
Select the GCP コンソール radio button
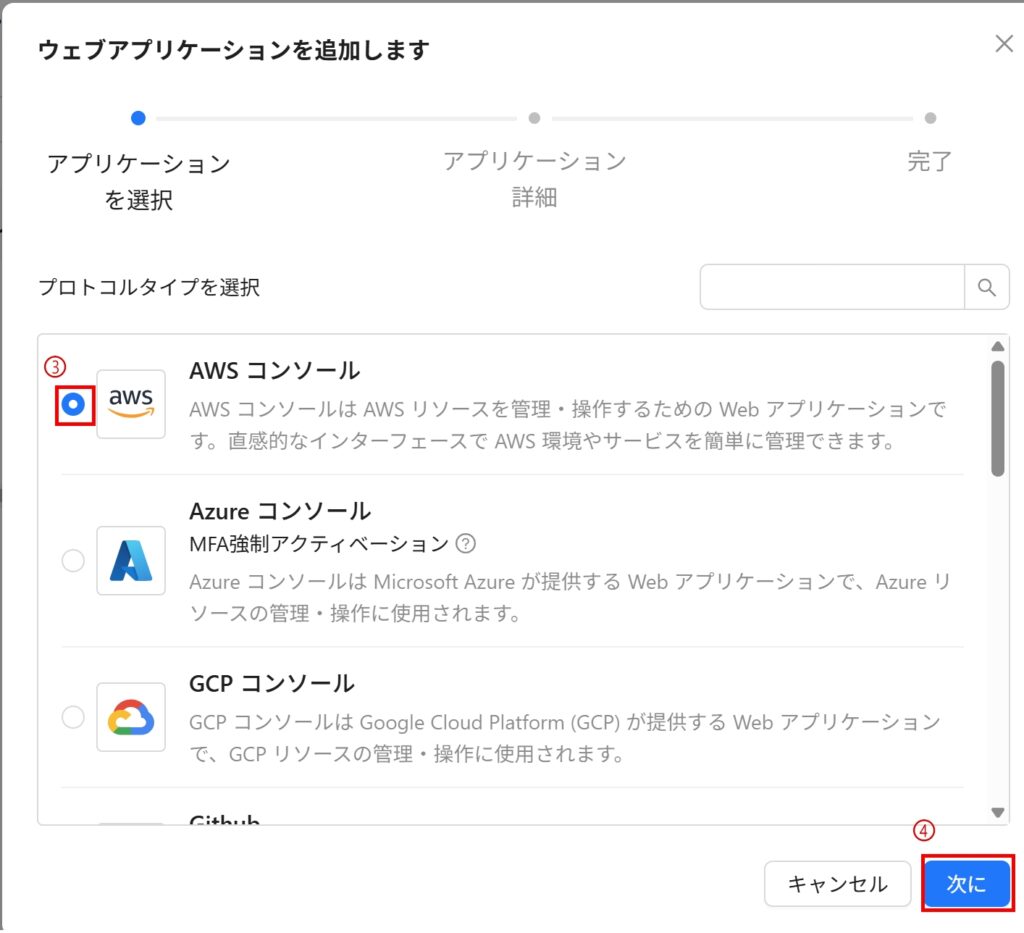(x=73, y=717)
